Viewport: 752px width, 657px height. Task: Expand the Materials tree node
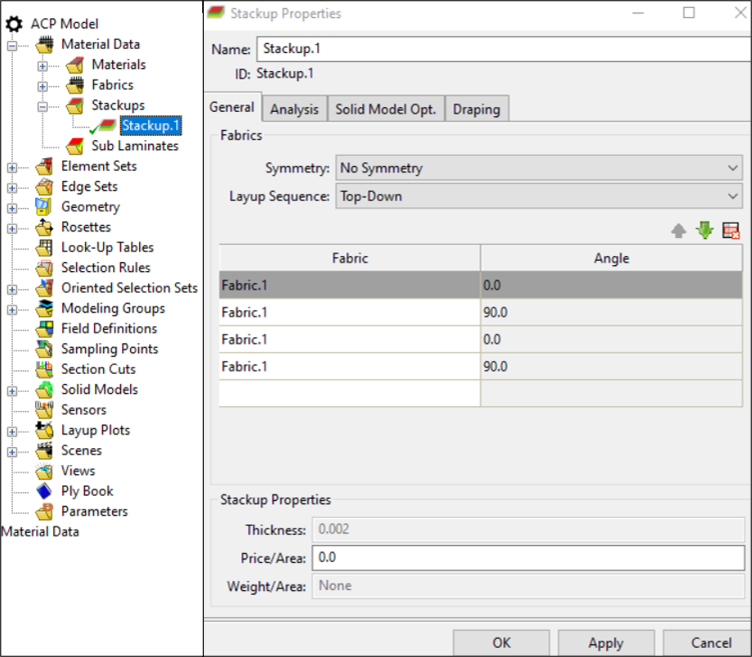coord(43,66)
